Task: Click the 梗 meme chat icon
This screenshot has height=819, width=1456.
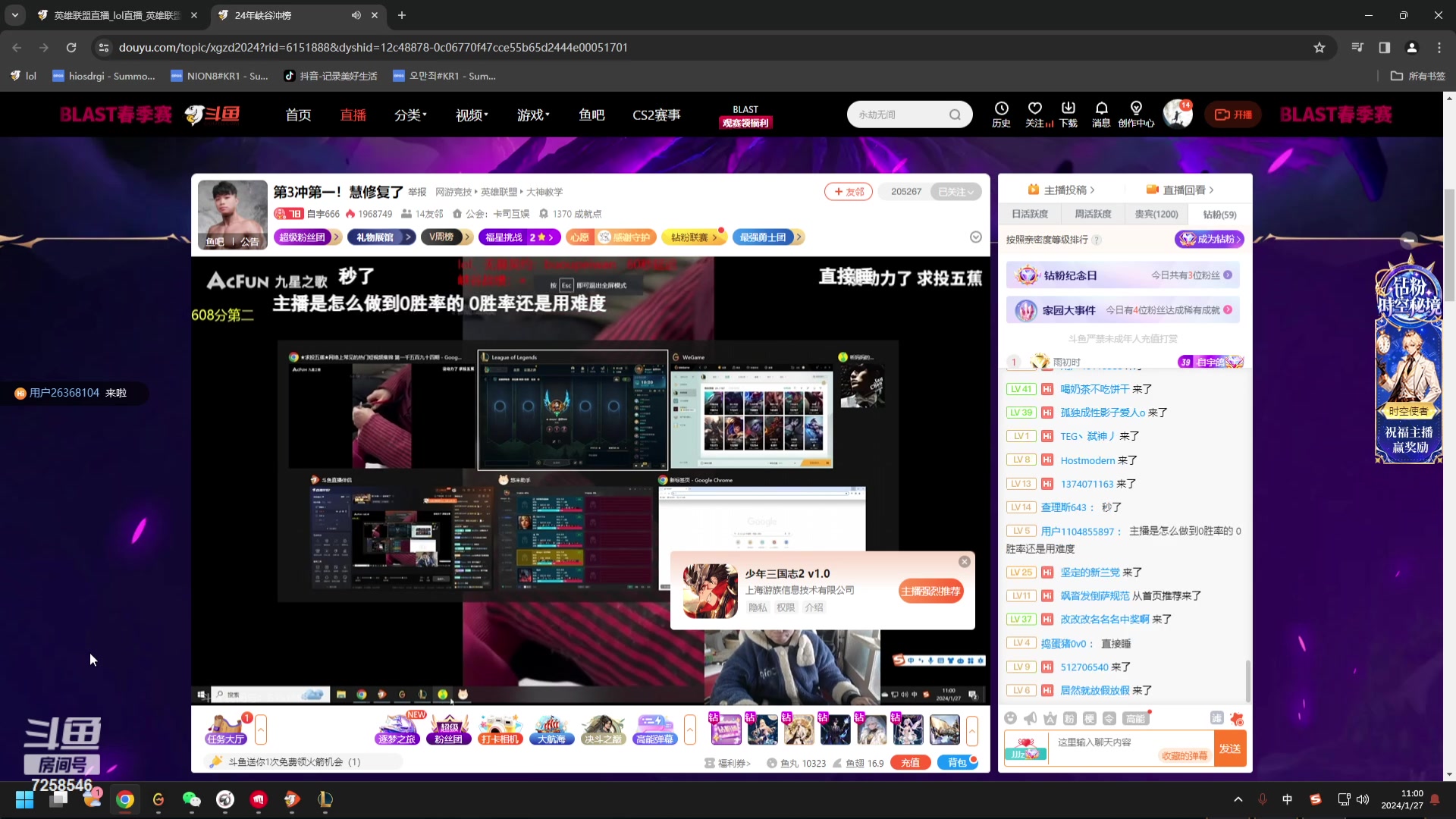Action: click(1089, 718)
